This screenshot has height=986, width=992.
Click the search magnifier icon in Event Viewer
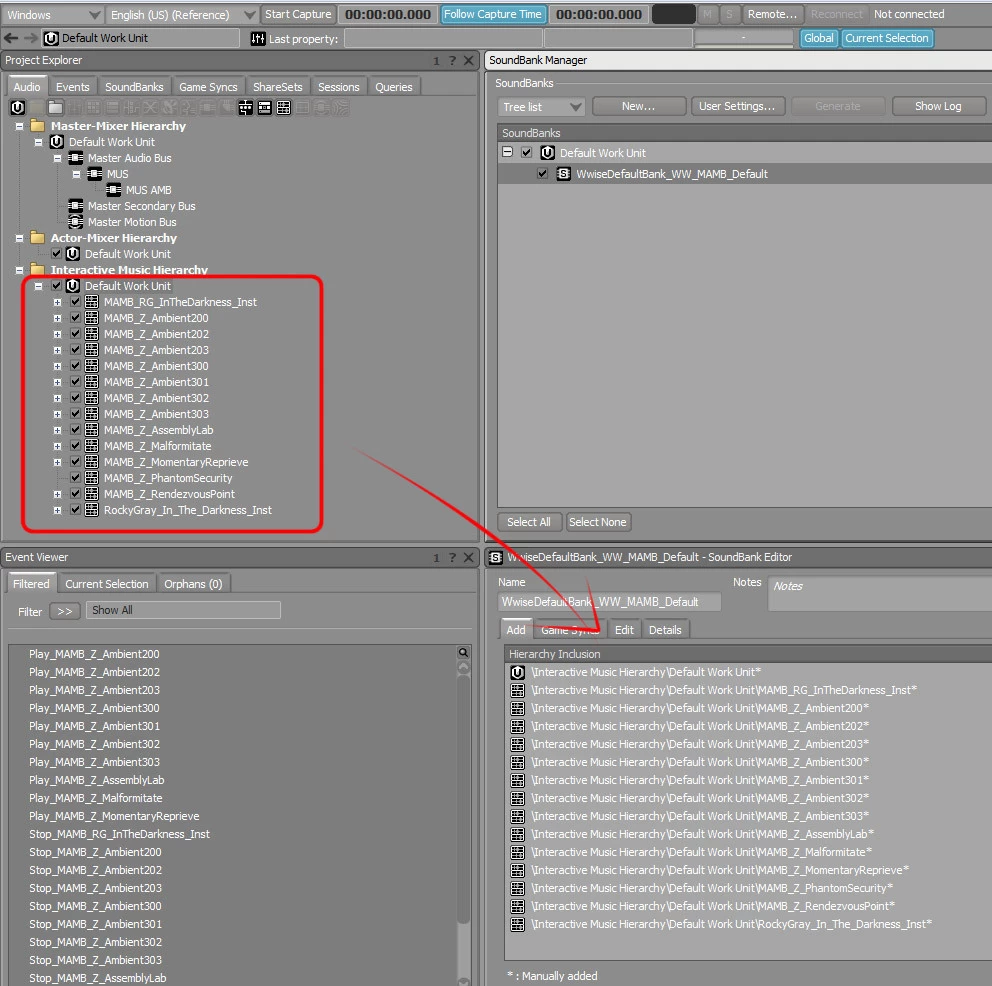coord(463,653)
